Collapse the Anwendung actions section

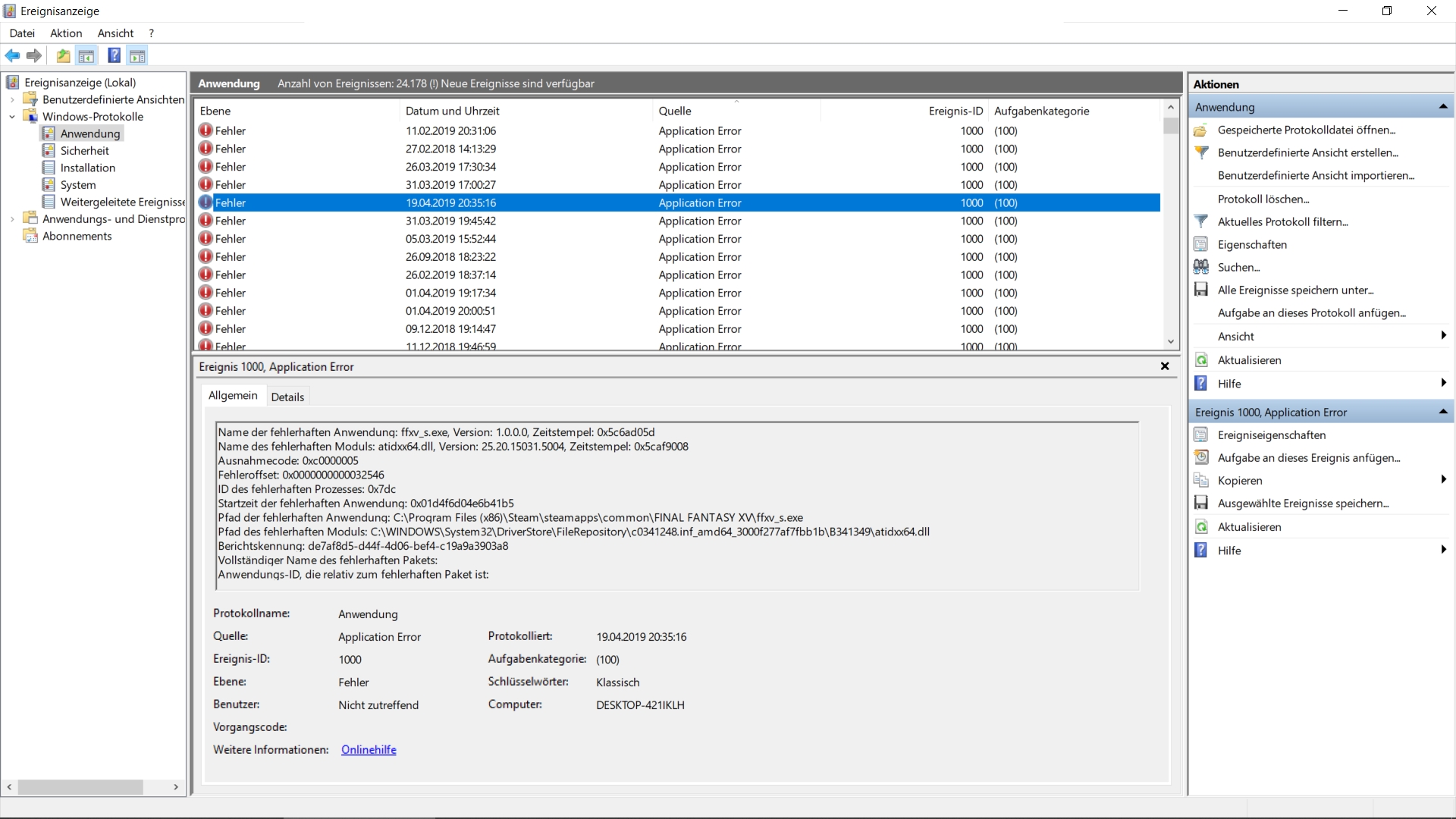1442,107
